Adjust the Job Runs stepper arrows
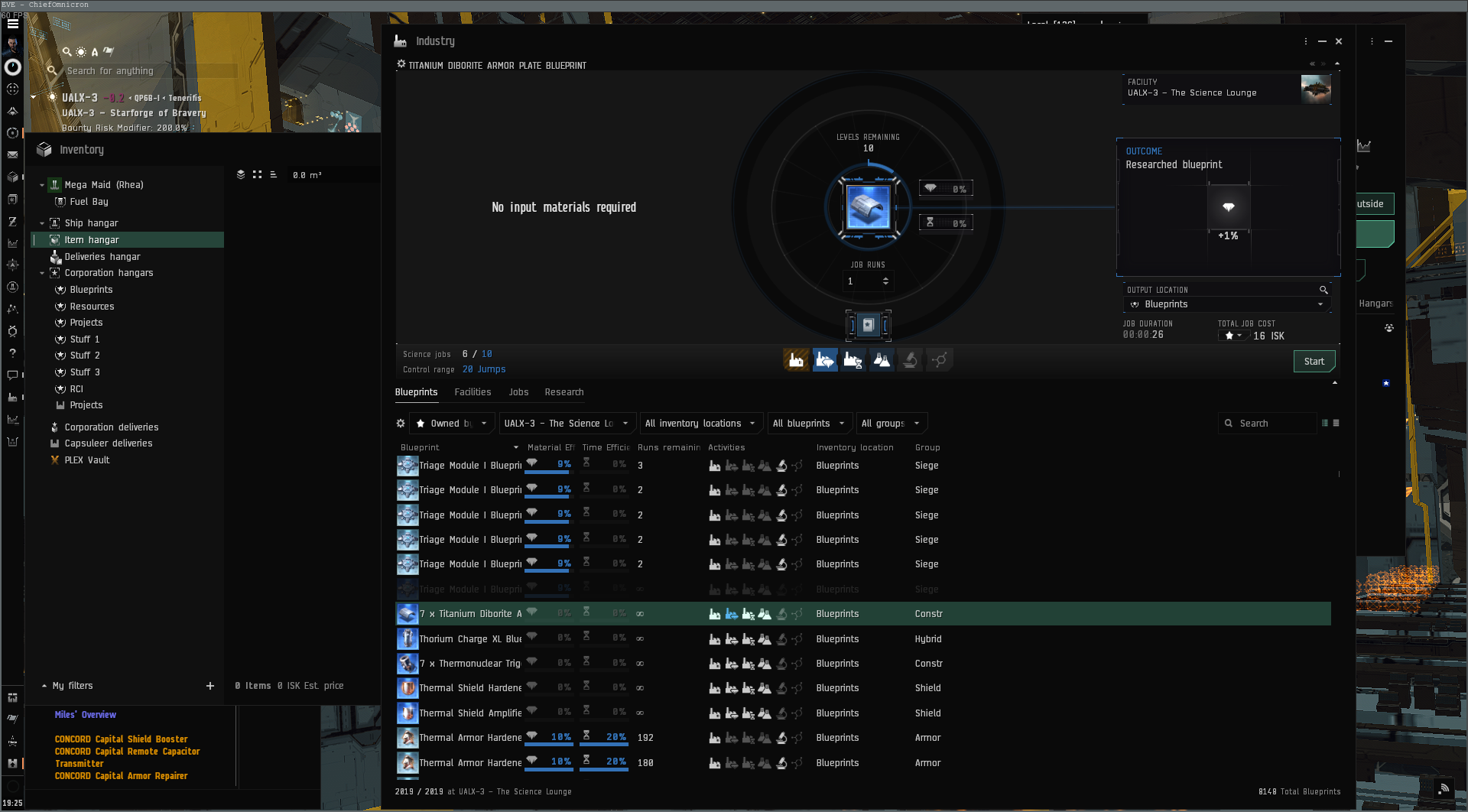Screen dimensions: 1468x812 885,281
